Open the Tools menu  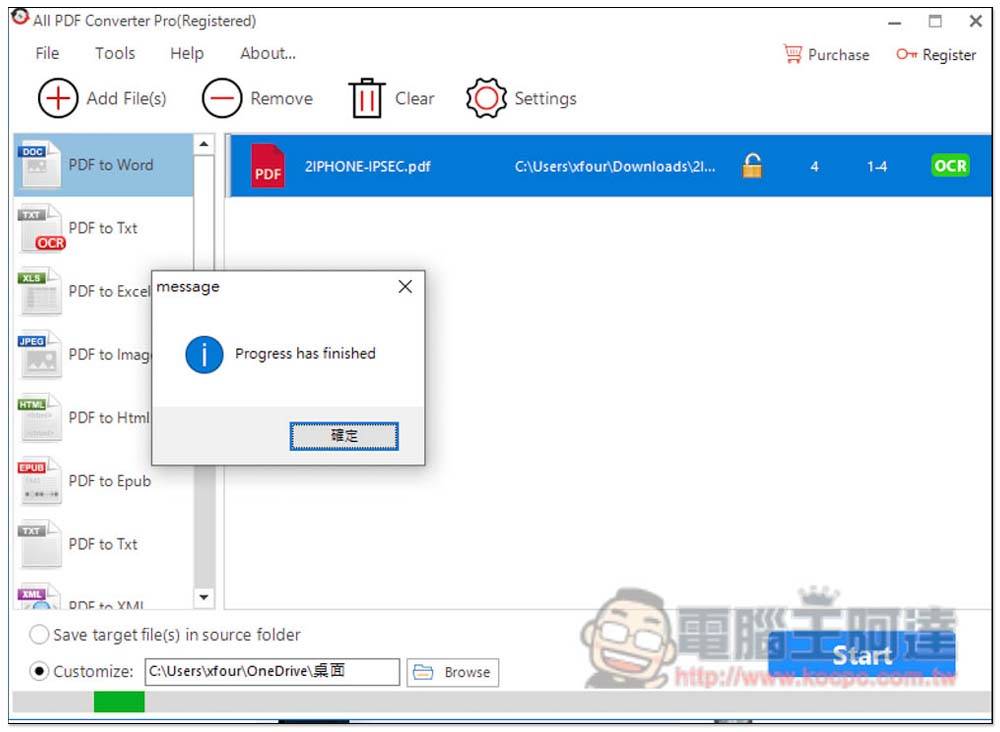click(x=115, y=54)
